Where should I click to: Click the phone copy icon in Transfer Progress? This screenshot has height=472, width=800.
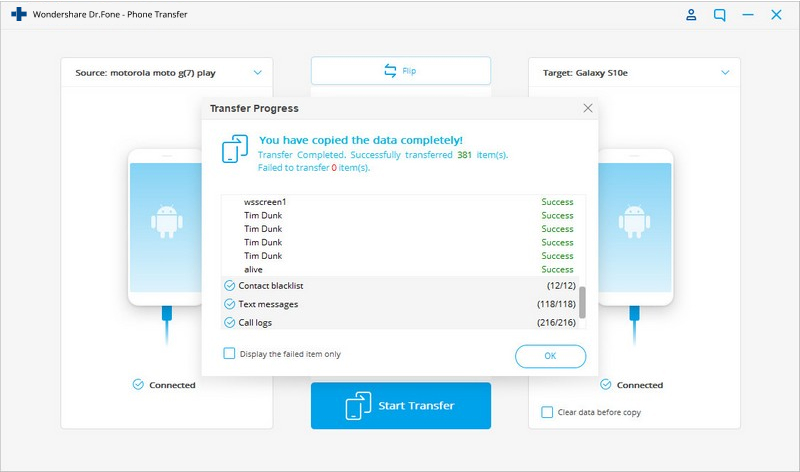(x=235, y=148)
